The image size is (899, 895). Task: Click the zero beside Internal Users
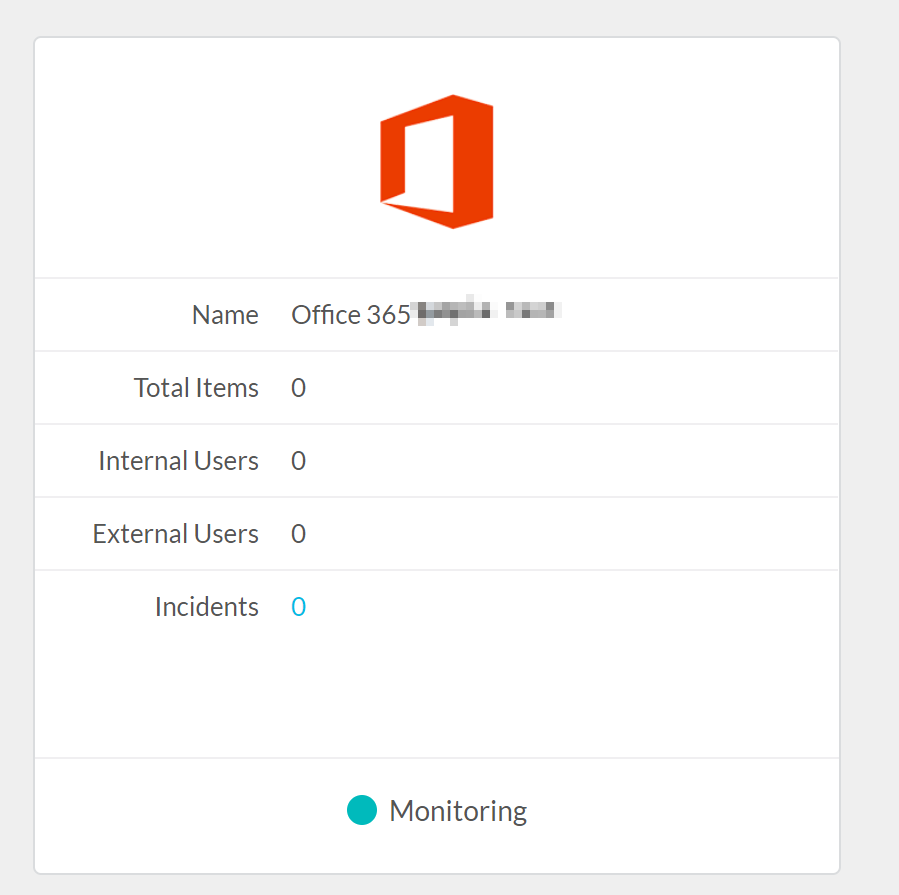click(297, 460)
